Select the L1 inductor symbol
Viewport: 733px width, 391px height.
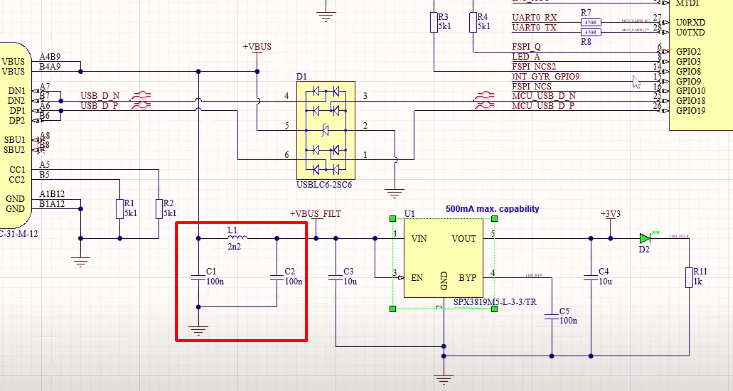(x=237, y=238)
